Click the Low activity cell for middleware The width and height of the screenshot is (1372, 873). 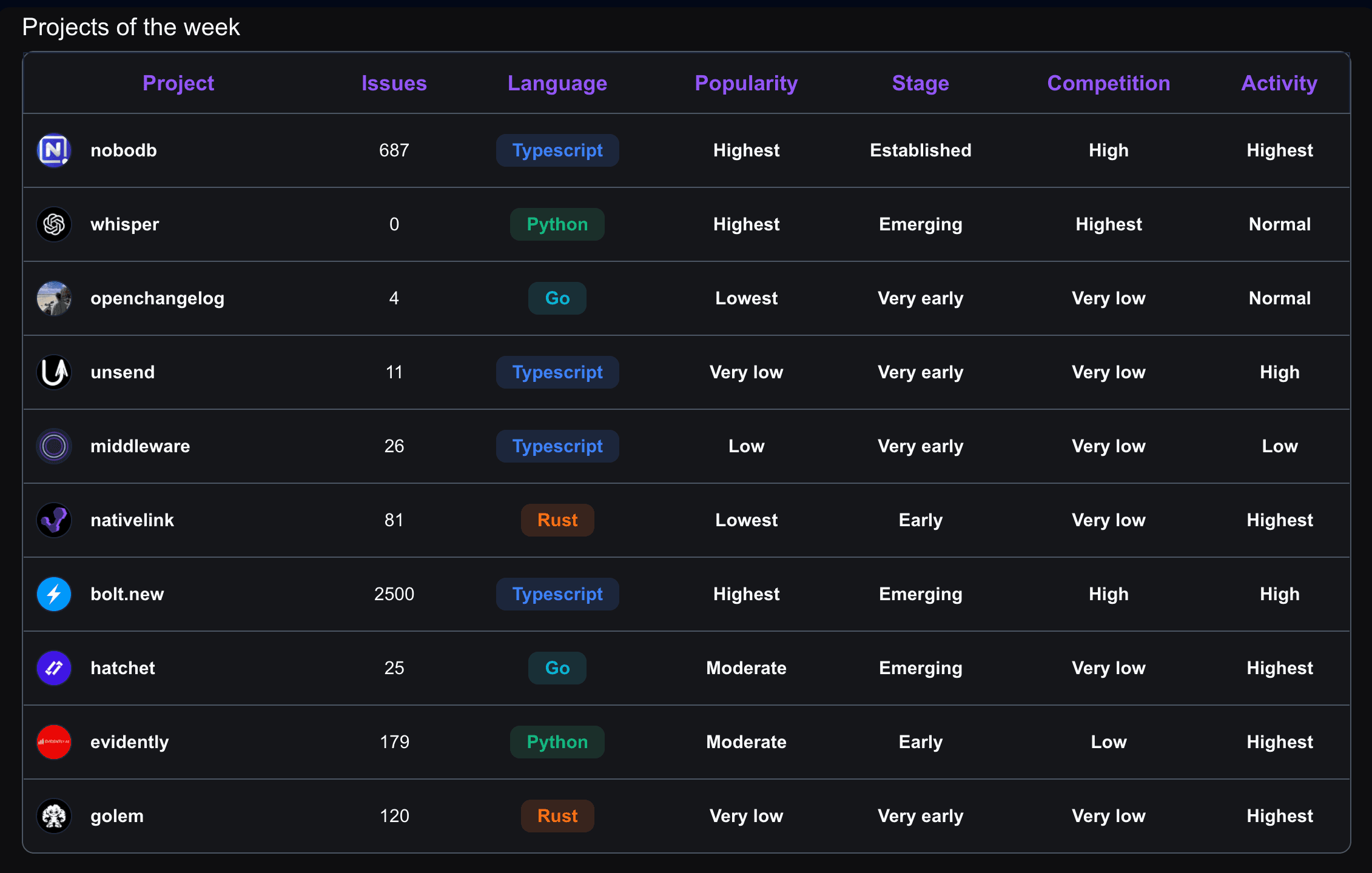click(1280, 446)
